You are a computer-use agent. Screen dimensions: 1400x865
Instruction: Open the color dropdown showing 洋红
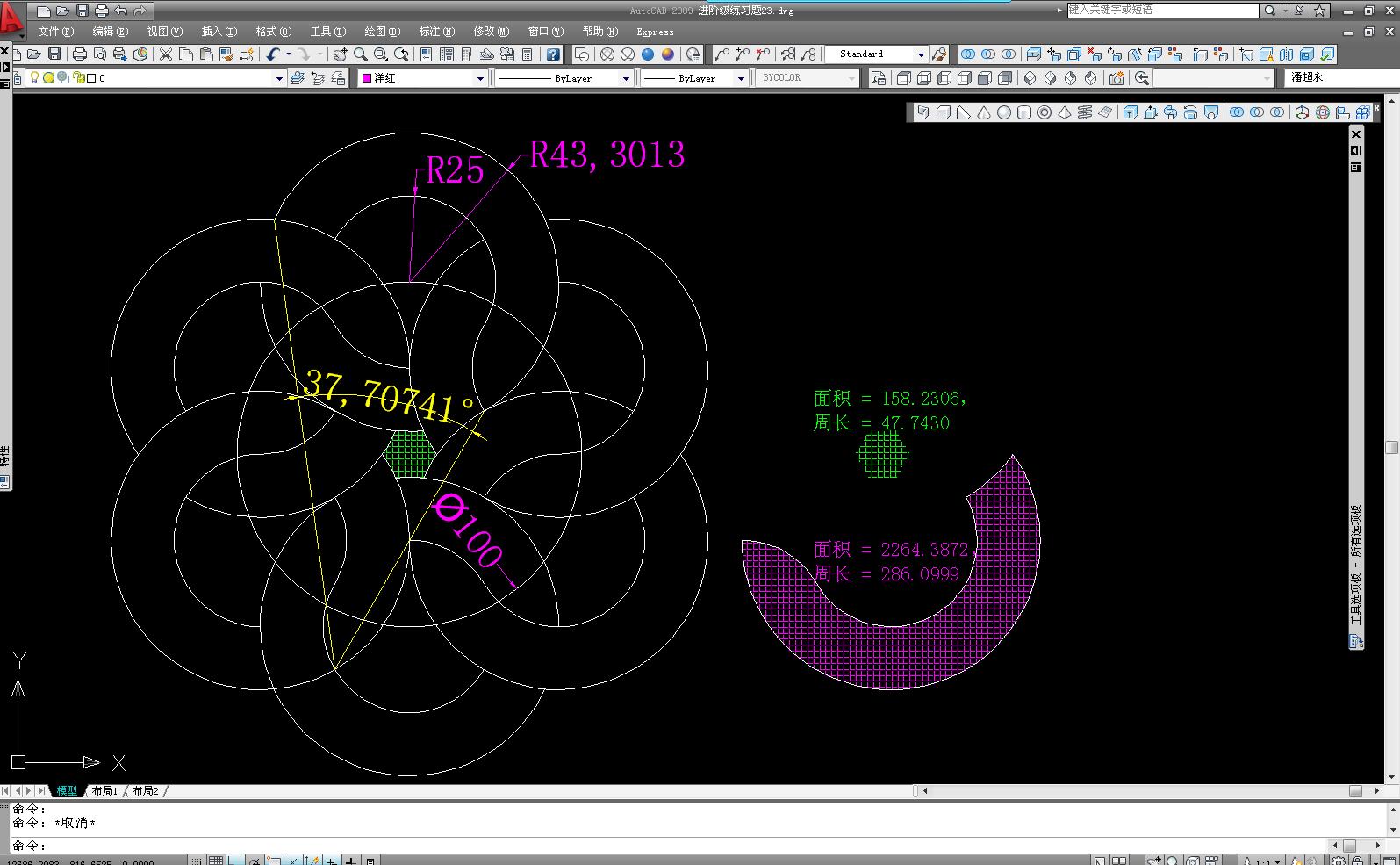[x=480, y=78]
